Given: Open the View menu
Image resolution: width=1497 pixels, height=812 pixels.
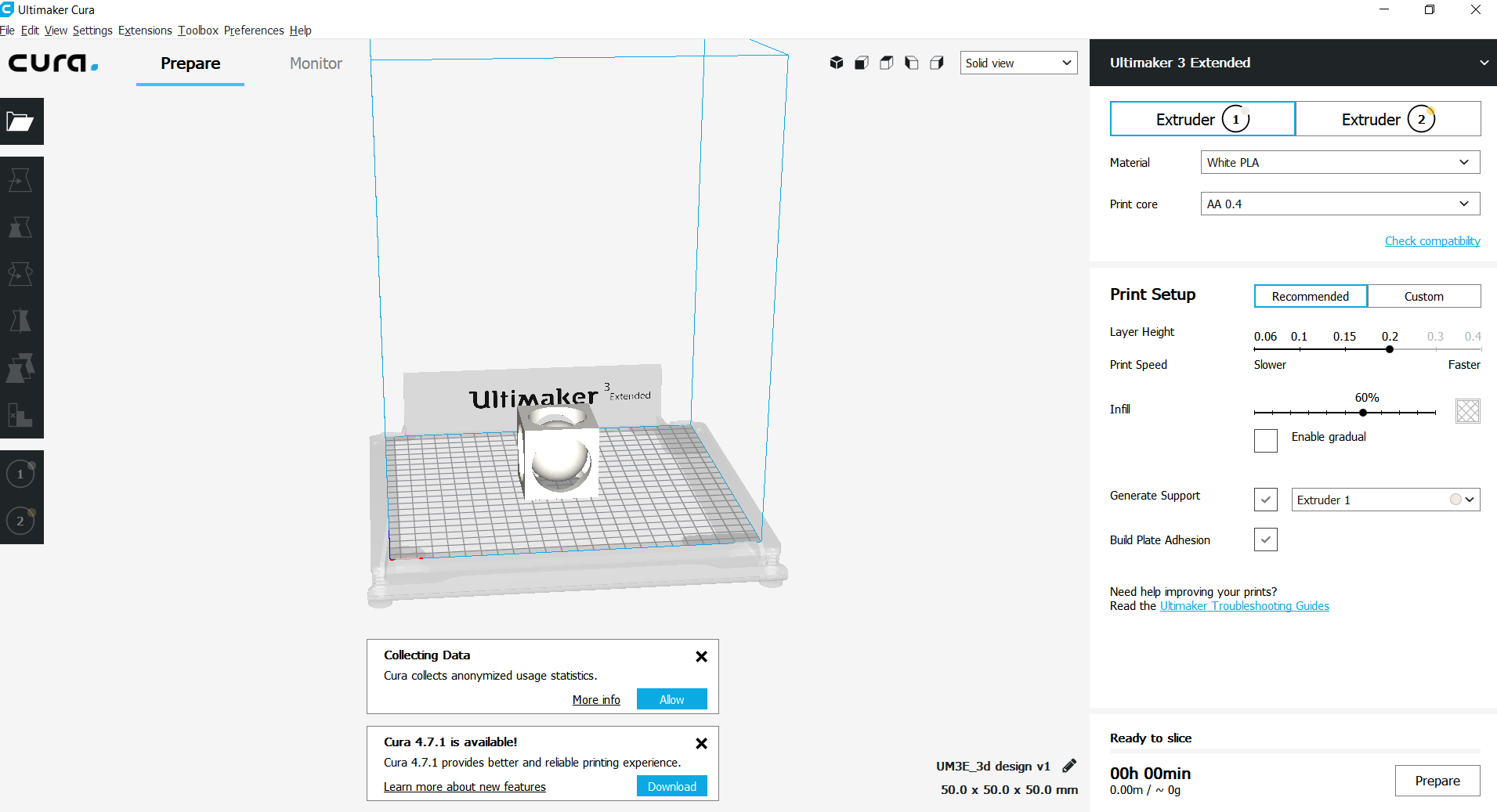Looking at the screenshot, I should pyautogui.click(x=56, y=31).
